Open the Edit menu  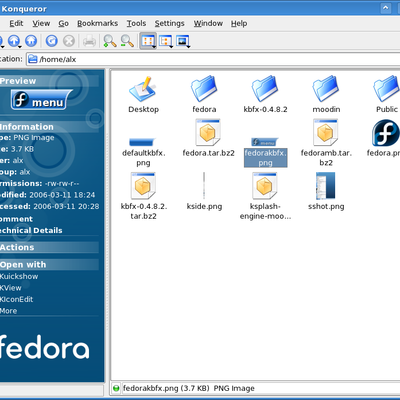(x=16, y=23)
